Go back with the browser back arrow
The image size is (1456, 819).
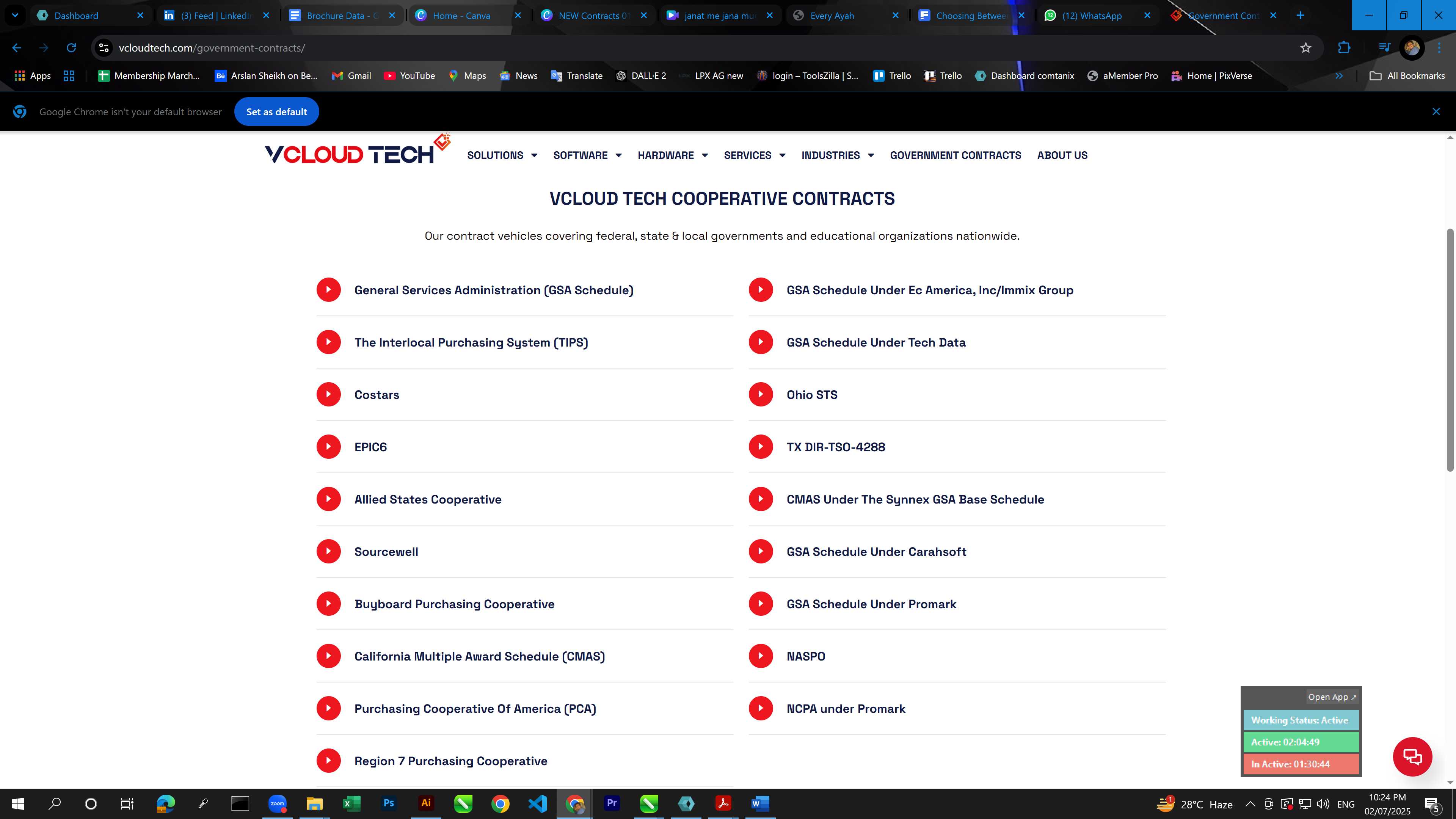click(x=17, y=48)
